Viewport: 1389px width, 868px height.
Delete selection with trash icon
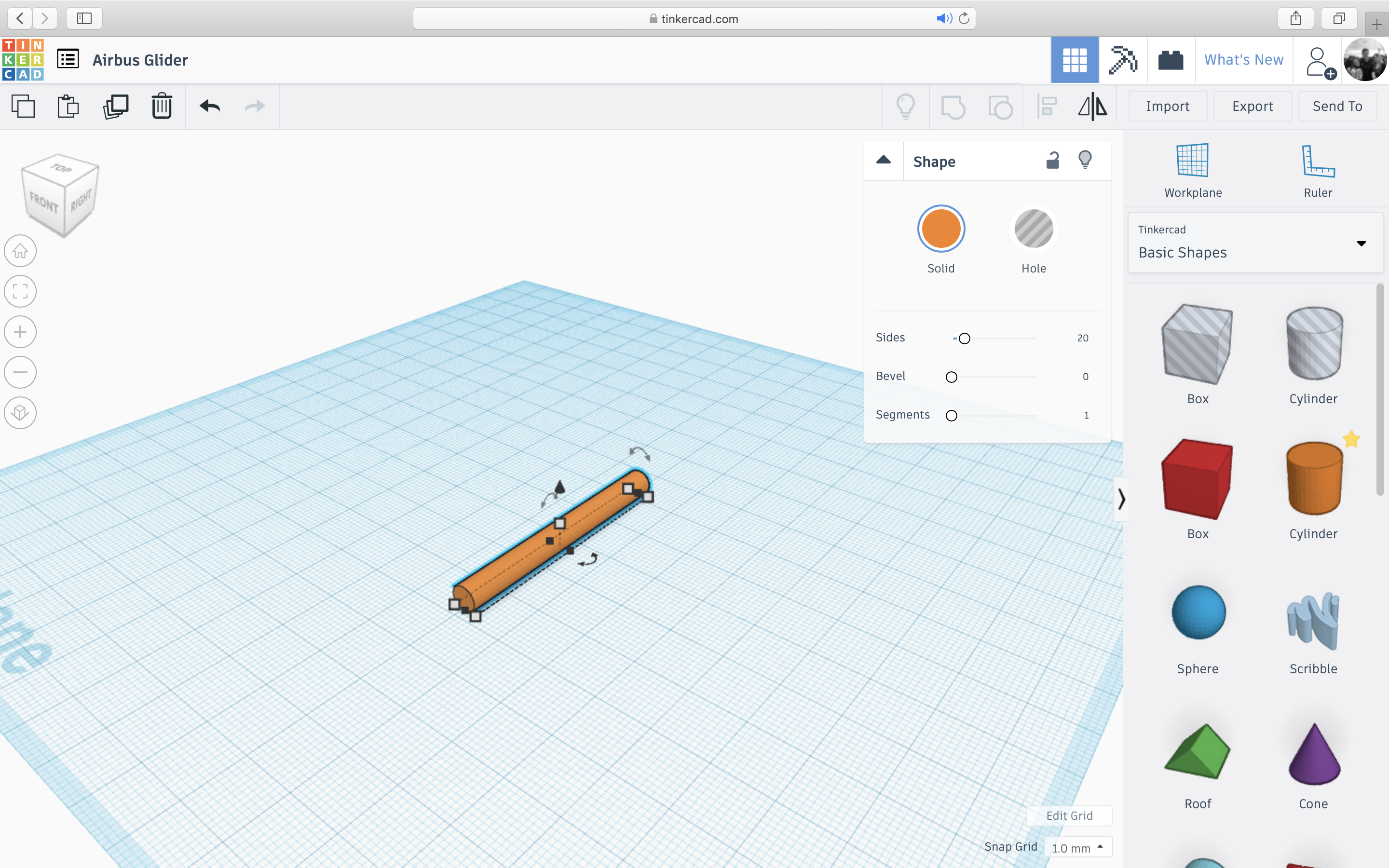click(x=162, y=106)
